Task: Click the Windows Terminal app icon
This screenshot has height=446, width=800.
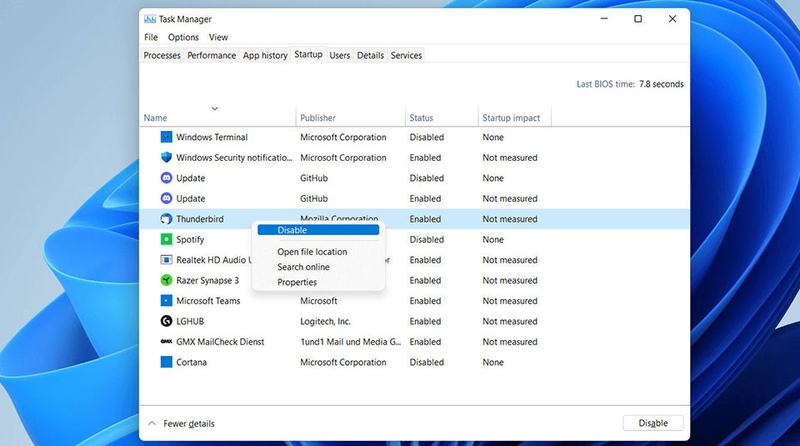Action: click(166, 137)
